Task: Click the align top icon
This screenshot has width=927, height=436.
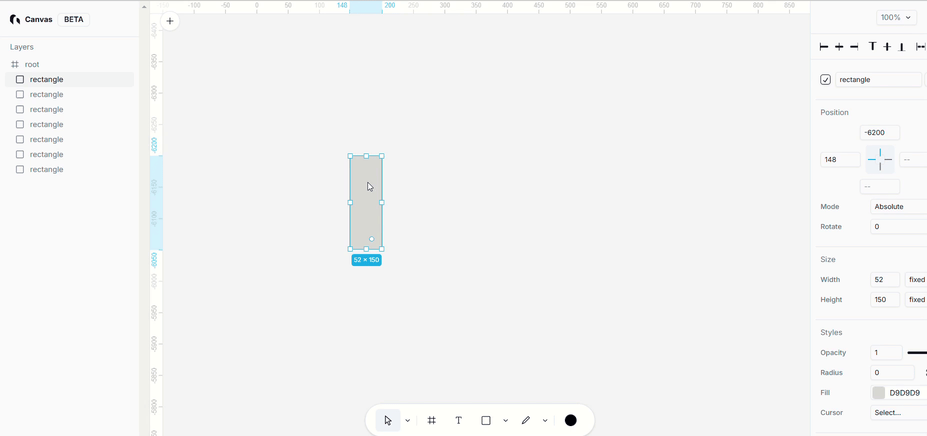Action: click(872, 47)
